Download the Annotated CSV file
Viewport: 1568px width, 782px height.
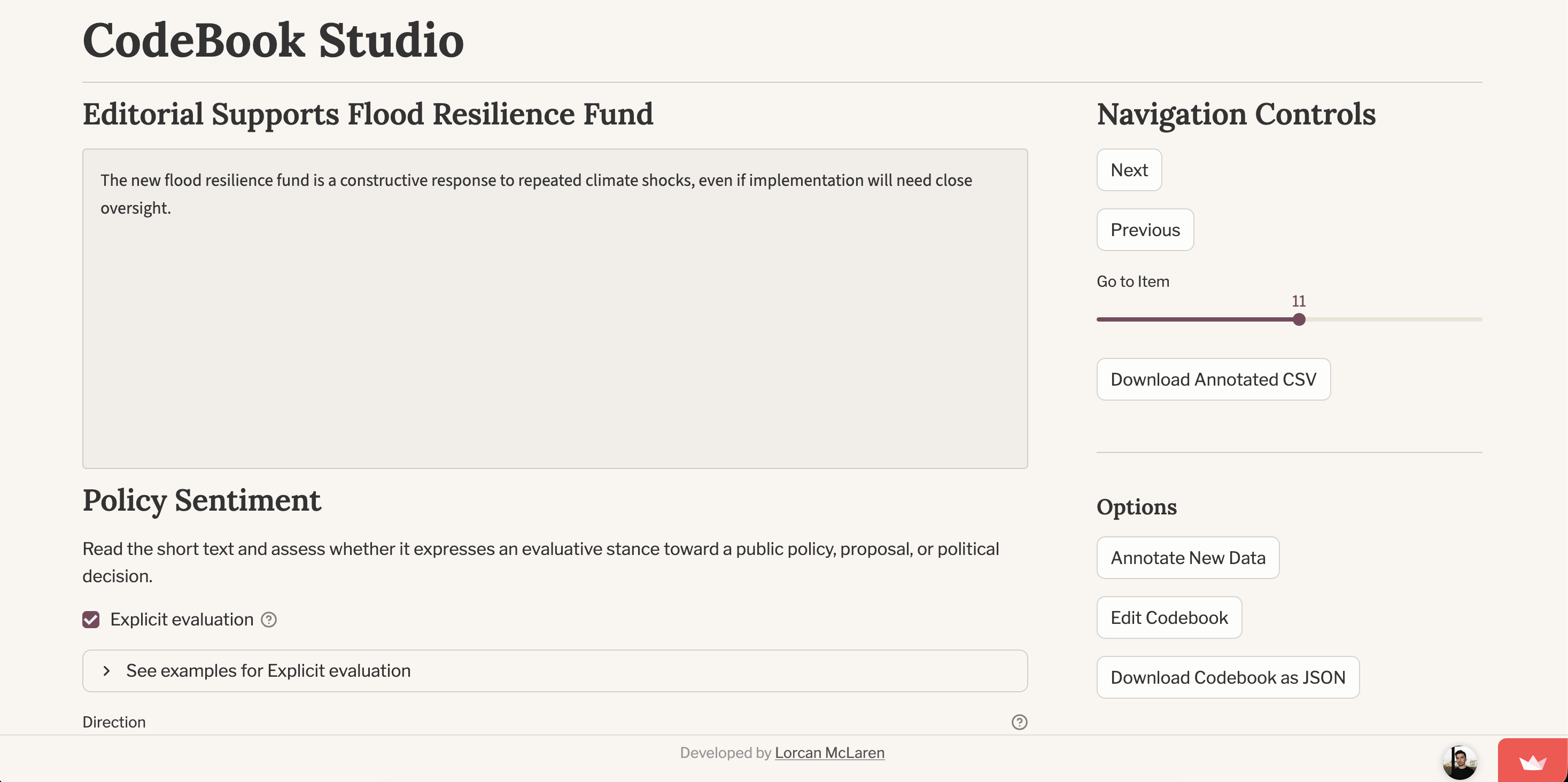click(1213, 379)
